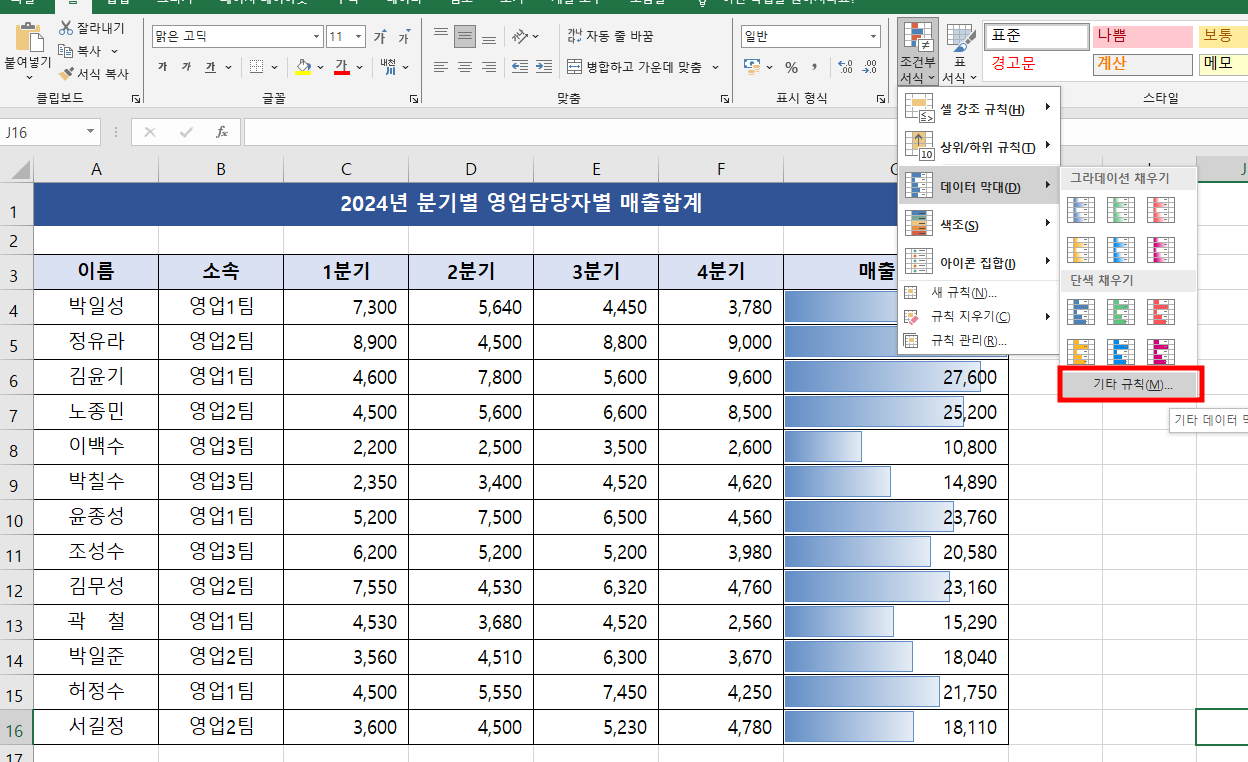
Task: Click the fill color paint bucket
Action: coord(304,67)
